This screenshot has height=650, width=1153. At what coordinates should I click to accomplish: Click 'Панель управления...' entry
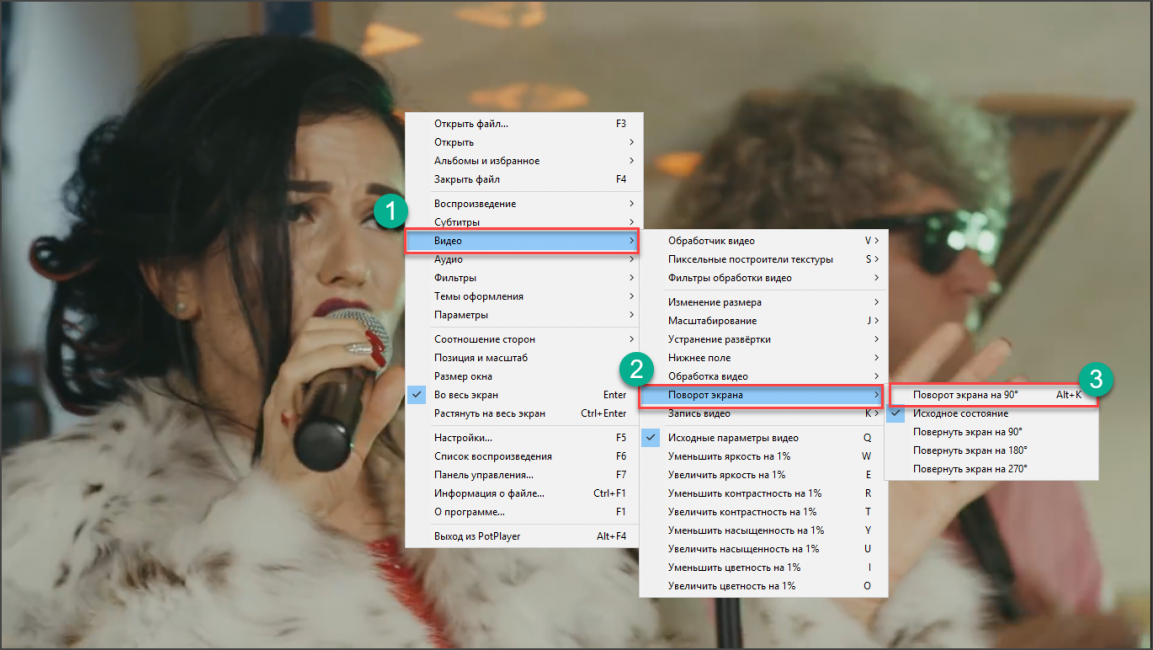(x=524, y=475)
